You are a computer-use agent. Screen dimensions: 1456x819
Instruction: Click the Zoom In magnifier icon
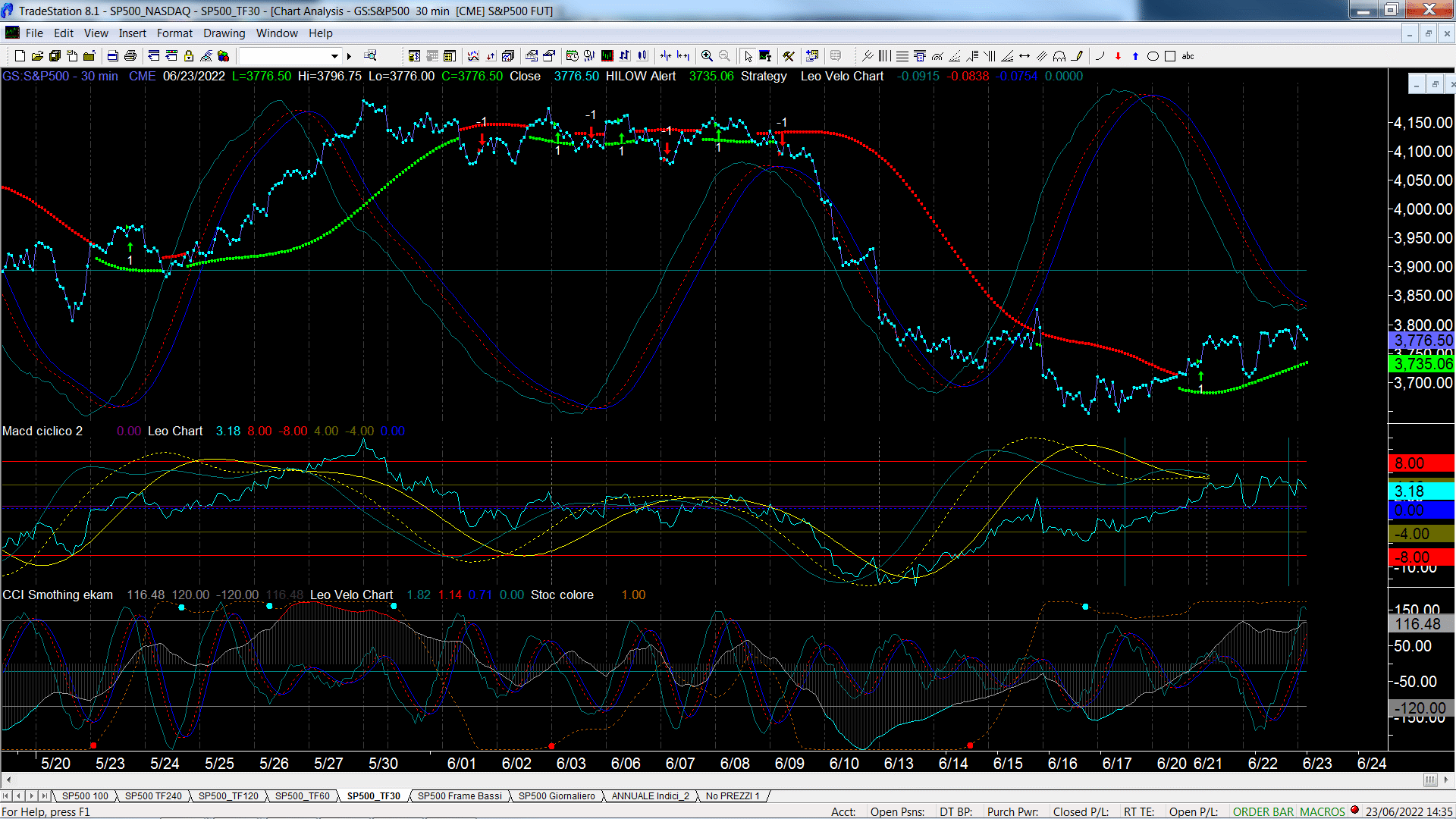[707, 56]
